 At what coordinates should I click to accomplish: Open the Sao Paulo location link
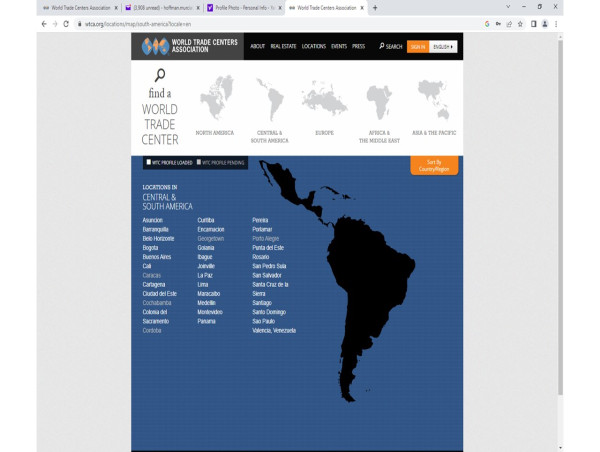264,321
